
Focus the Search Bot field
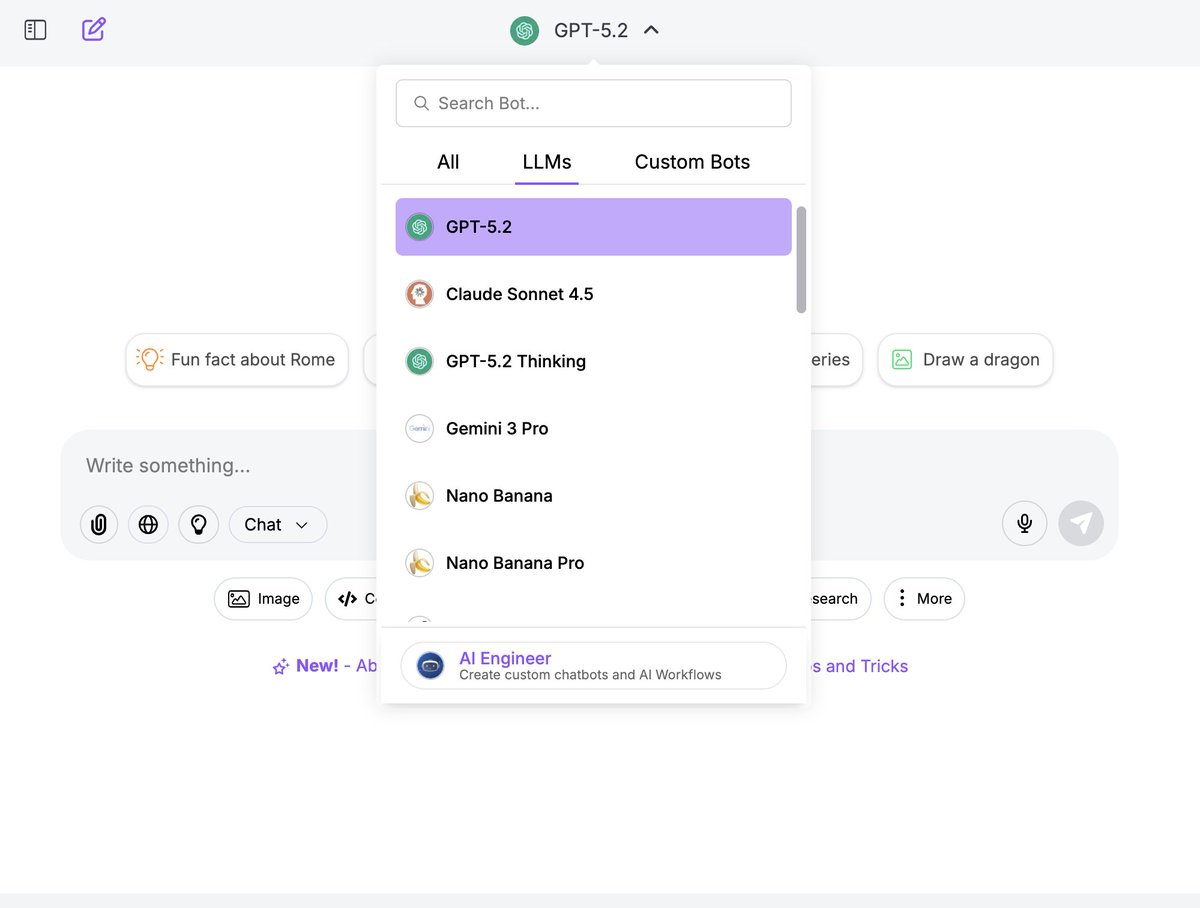pos(593,103)
